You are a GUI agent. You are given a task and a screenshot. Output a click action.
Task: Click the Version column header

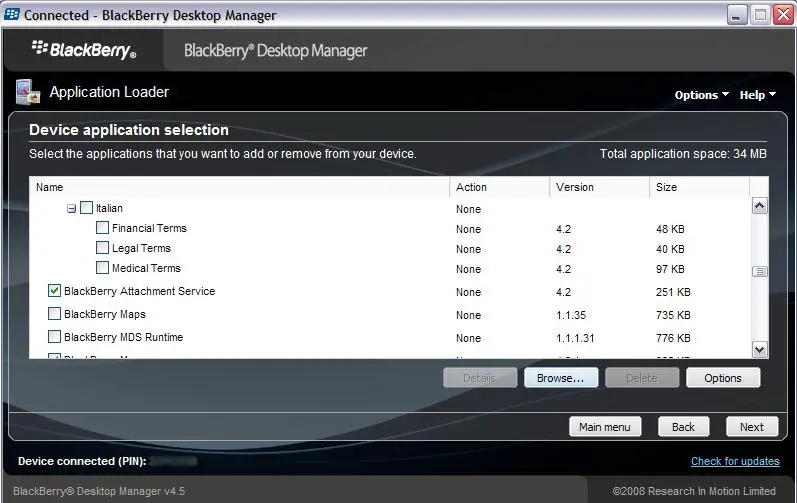tap(599, 187)
